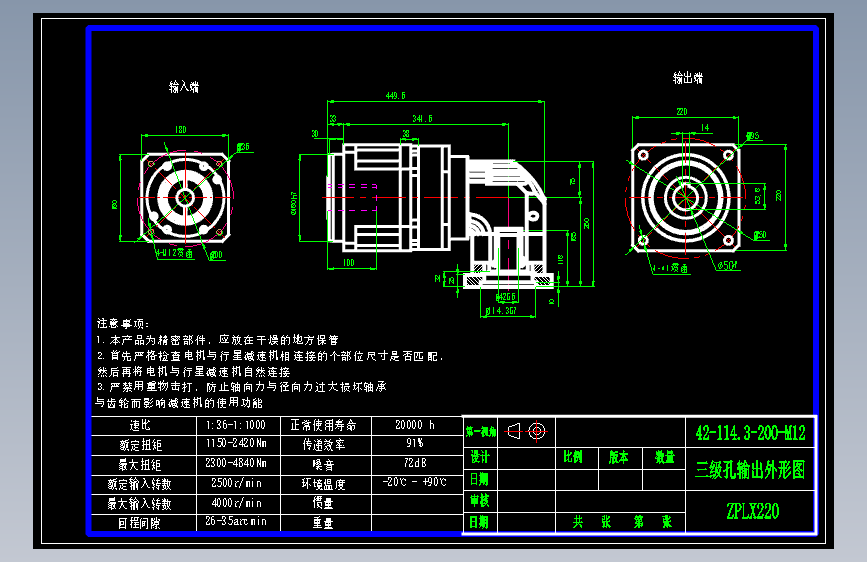Click the 回程间隙 table cell
The image size is (867, 562).
(143, 523)
